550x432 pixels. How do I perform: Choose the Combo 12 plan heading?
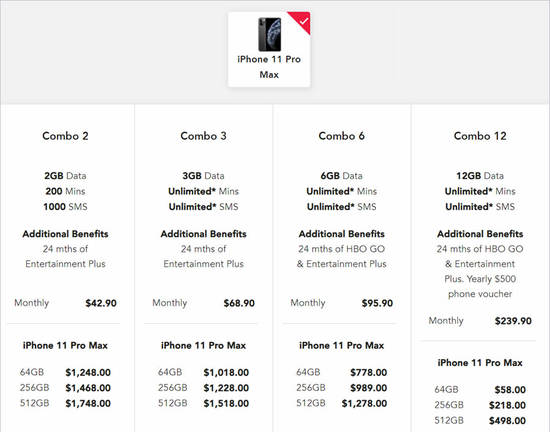480,136
